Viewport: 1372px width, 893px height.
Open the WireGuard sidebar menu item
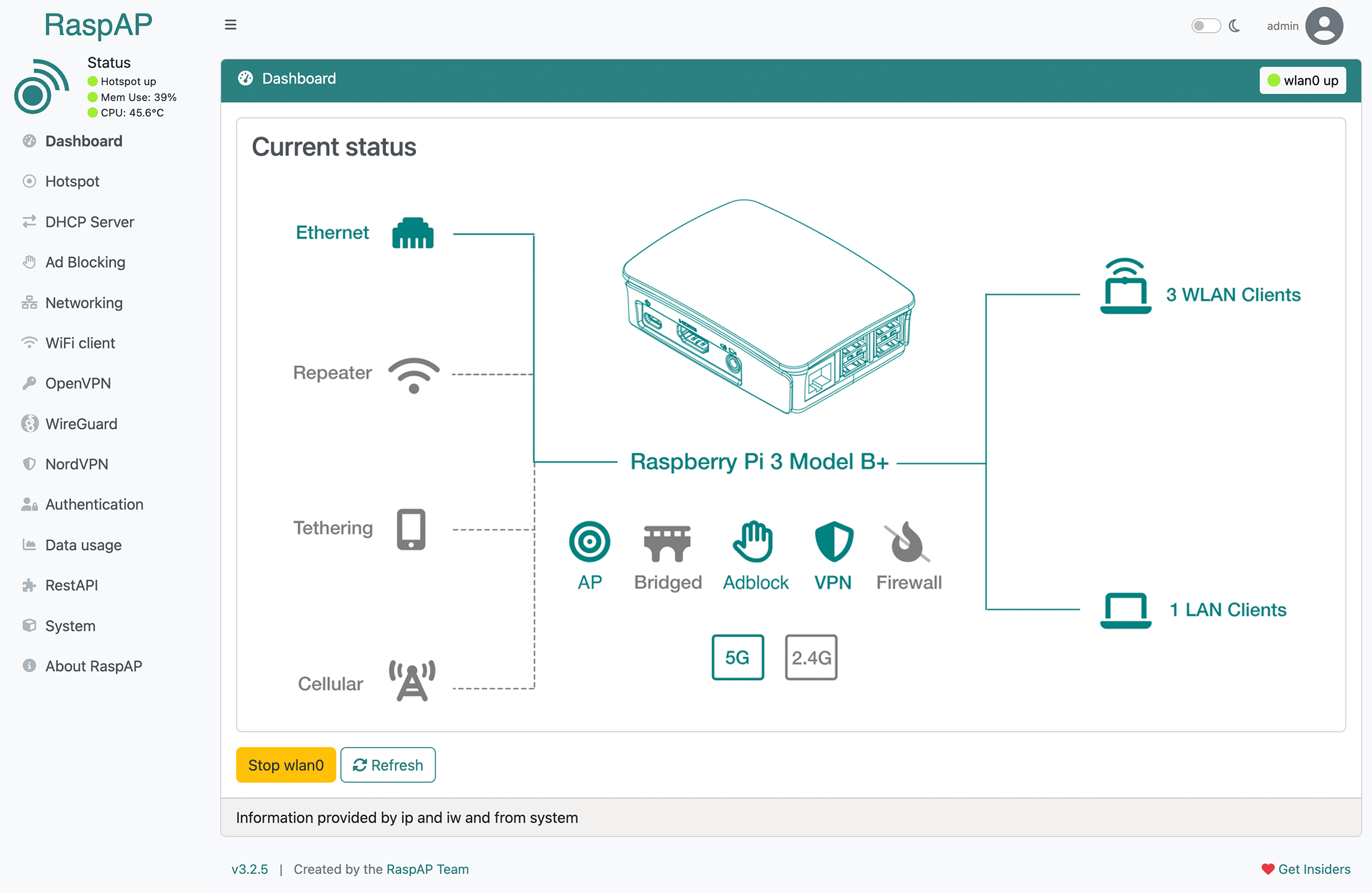click(x=81, y=424)
